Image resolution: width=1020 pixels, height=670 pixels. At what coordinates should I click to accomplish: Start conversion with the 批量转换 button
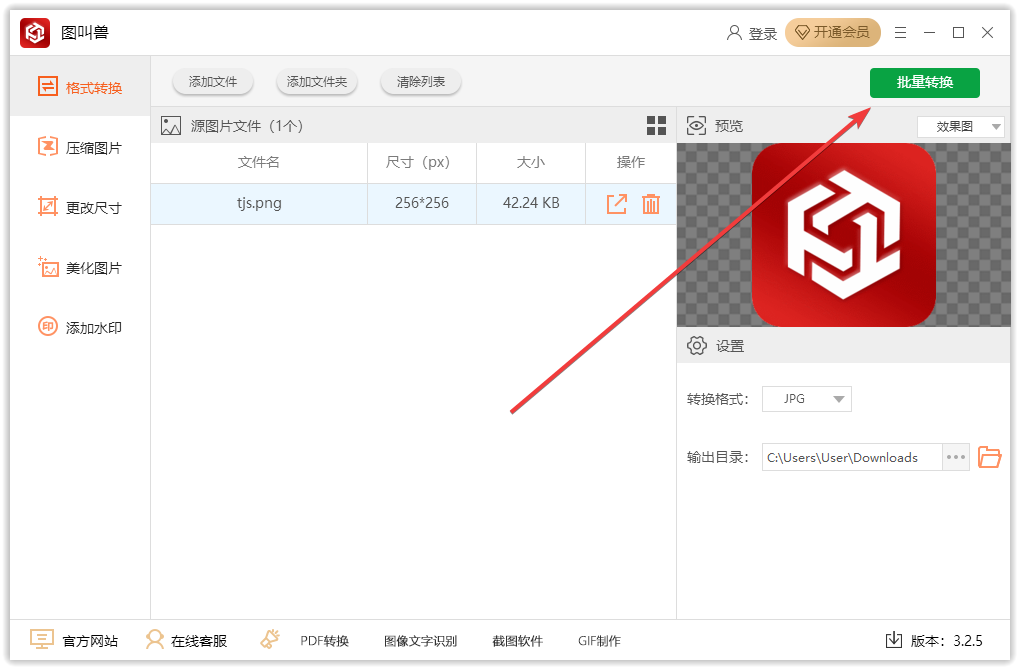(x=924, y=83)
